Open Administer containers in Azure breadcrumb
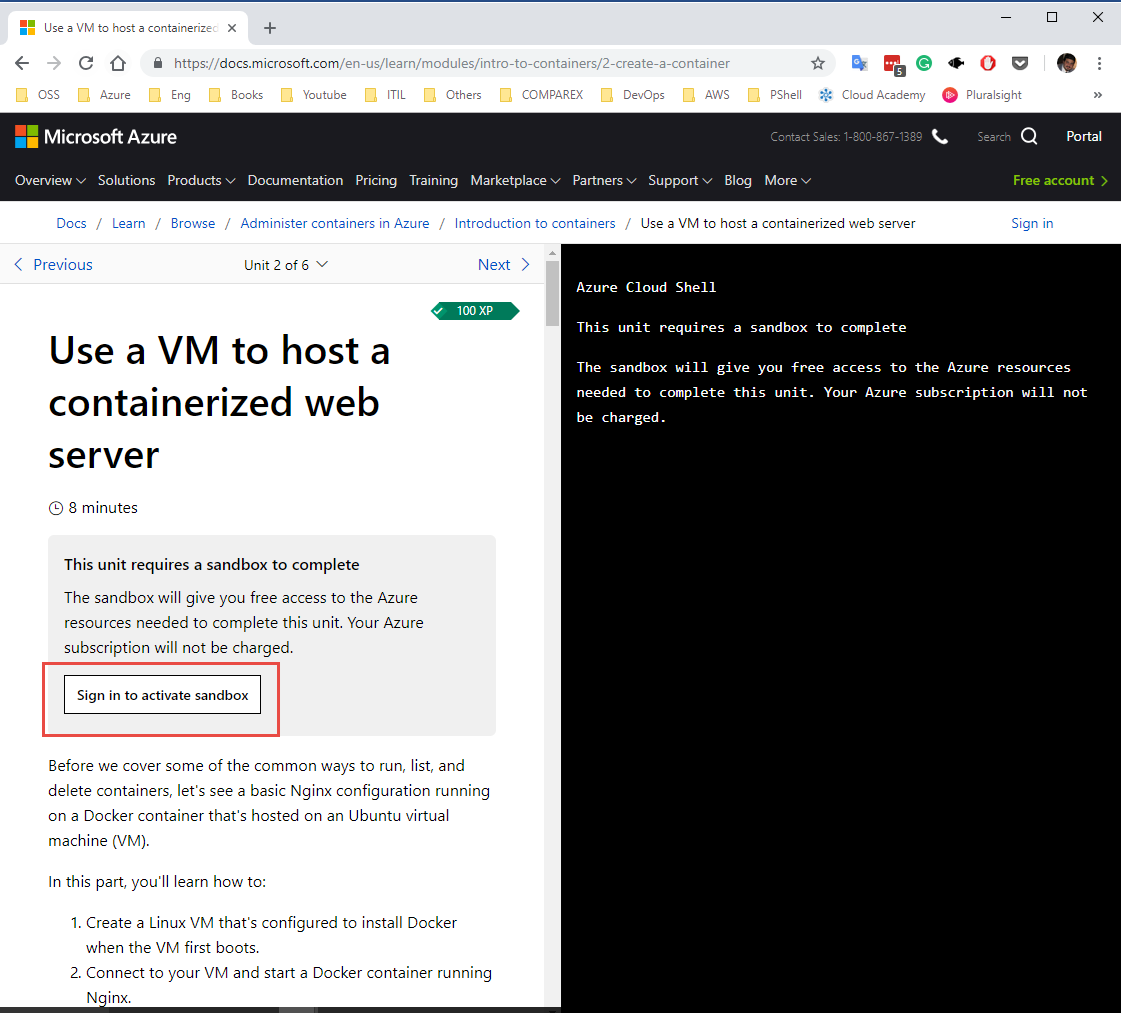This screenshot has width=1121, height=1013. (335, 223)
